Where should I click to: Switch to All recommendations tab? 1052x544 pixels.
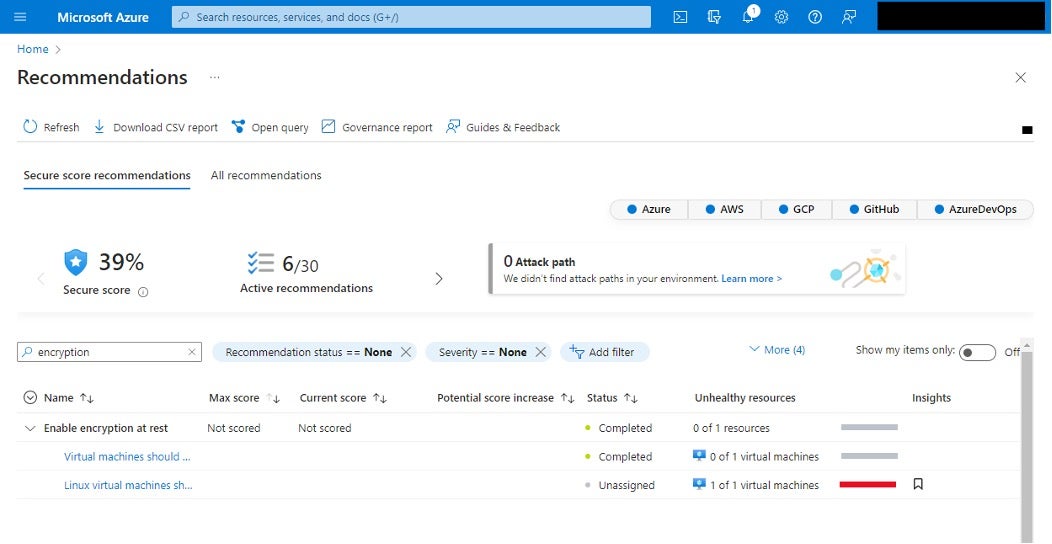pos(266,175)
